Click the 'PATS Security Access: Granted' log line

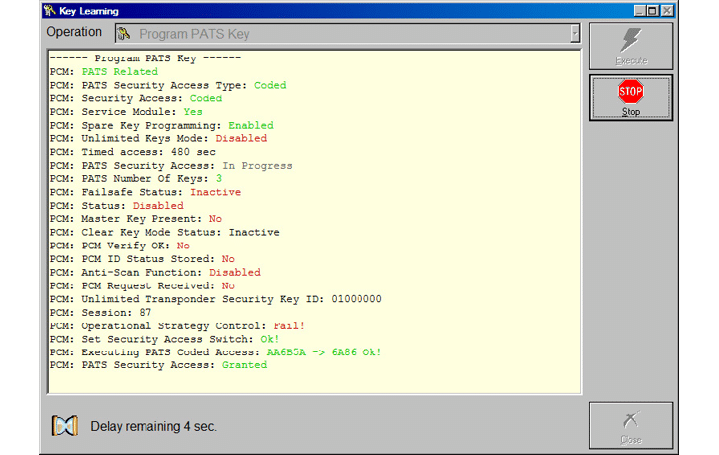158,365
